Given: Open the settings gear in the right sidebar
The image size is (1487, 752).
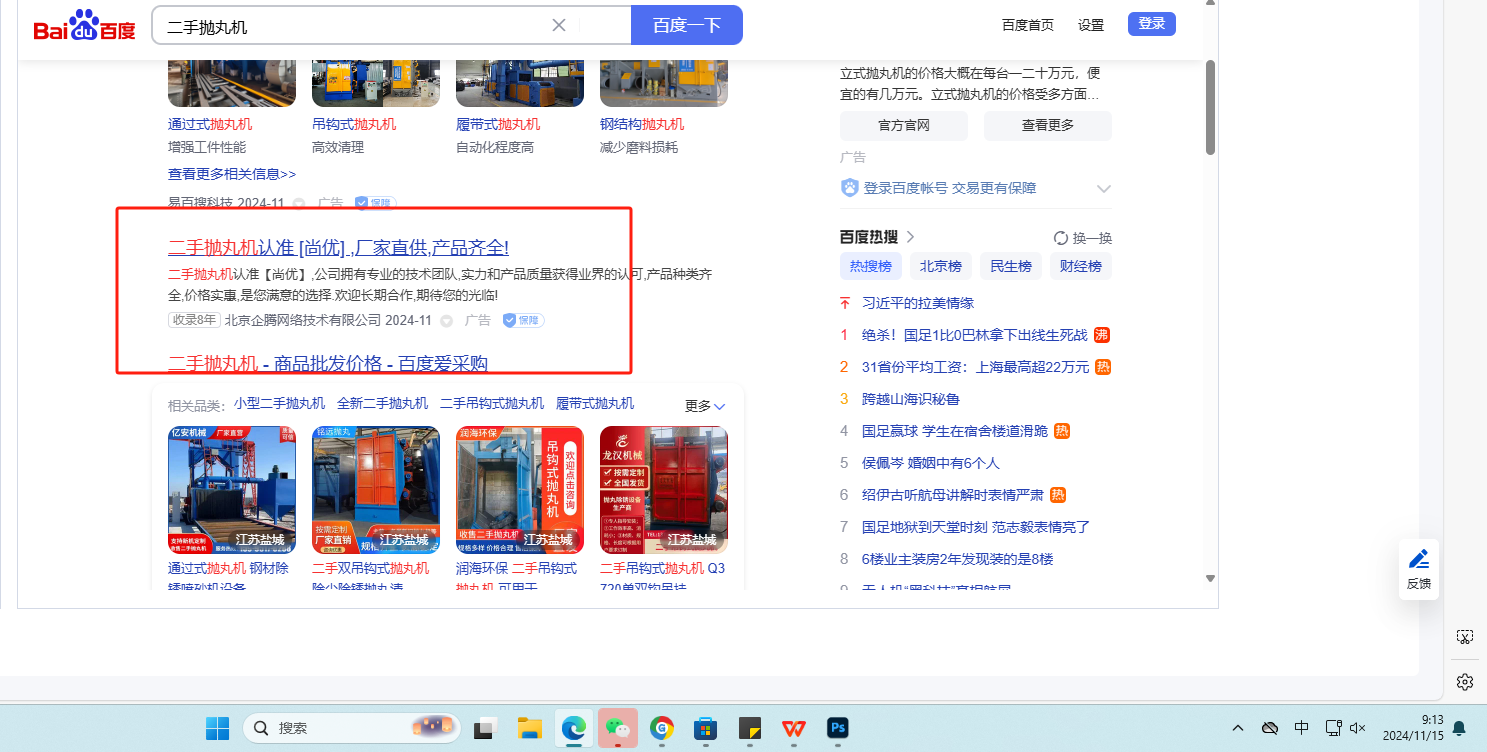Looking at the screenshot, I should point(1465,681).
